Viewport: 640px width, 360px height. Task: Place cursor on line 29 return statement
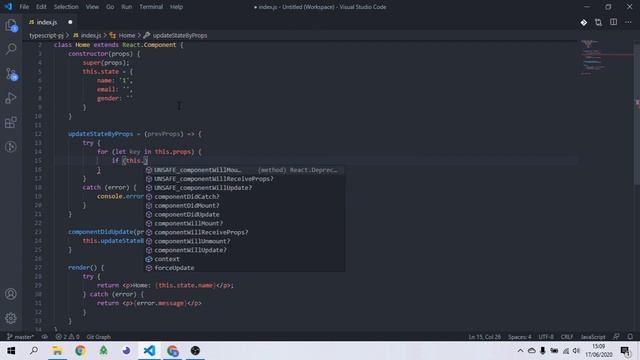click(165, 285)
